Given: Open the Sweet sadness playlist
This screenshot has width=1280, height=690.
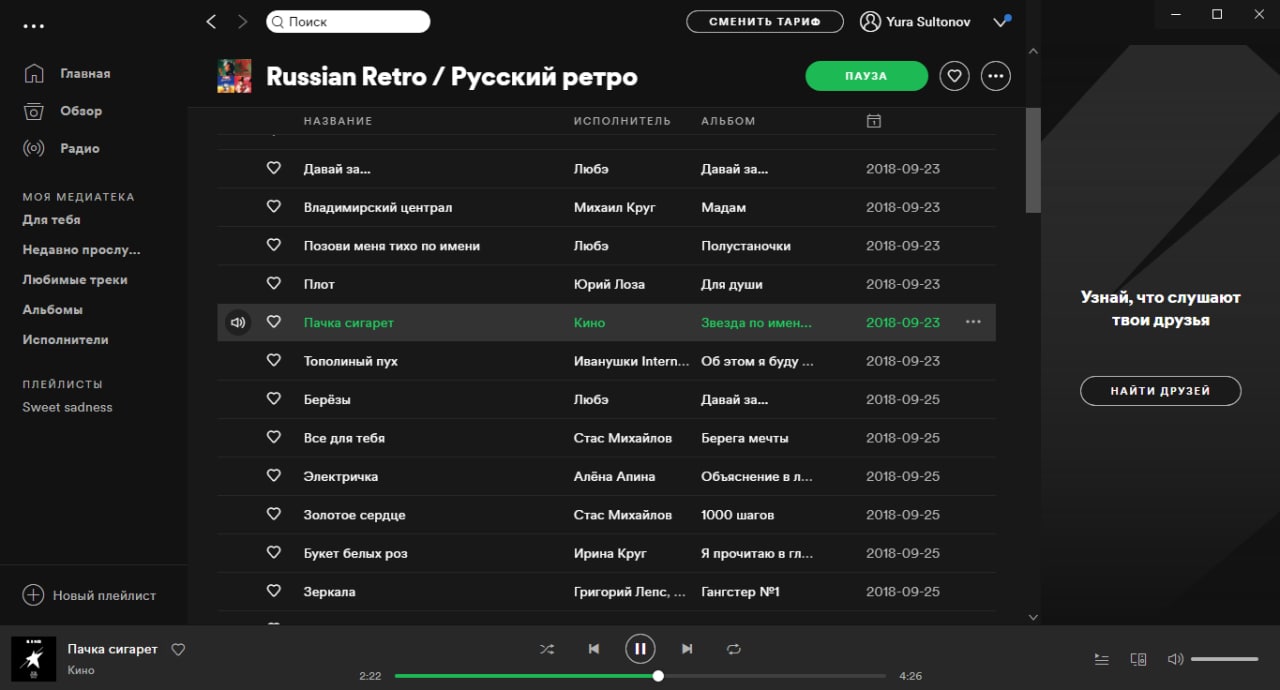Looking at the screenshot, I should click(x=68, y=407).
